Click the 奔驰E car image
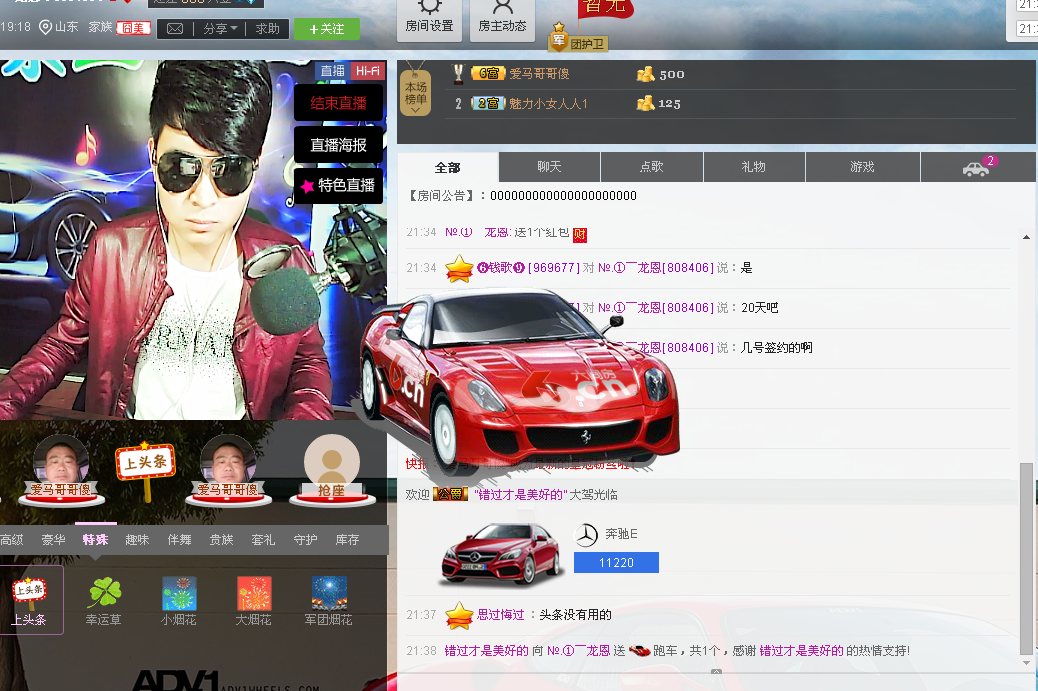 pyautogui.click(x=502, y=553)
